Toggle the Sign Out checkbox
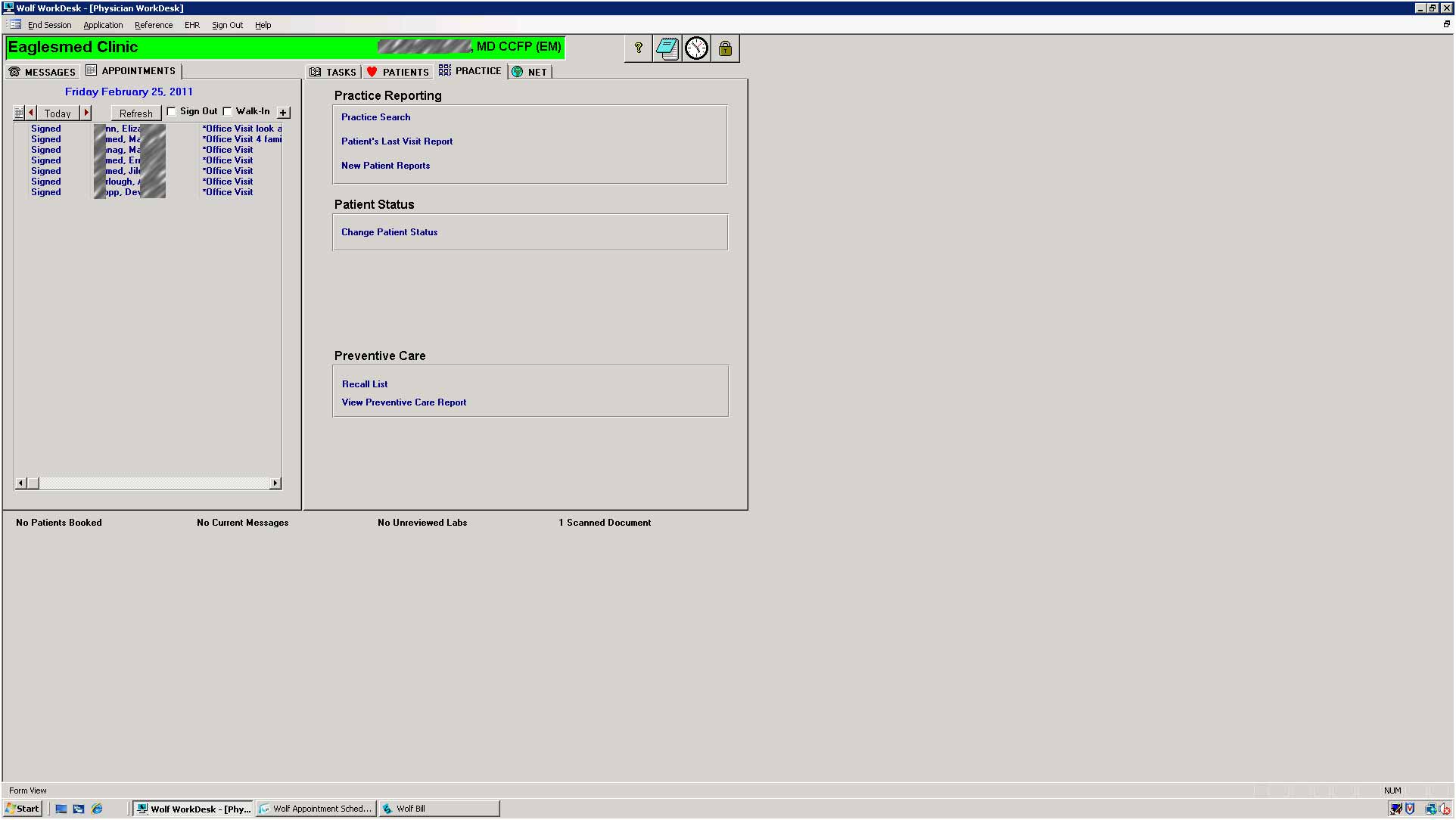This screenshot has height=820, width=1456. click(x=172, y=111)
